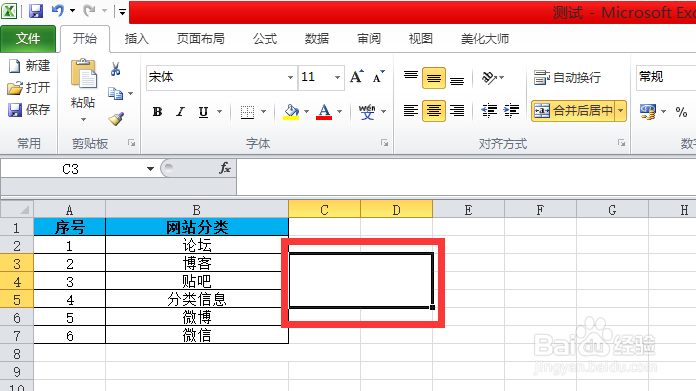Image resolution: width=696 pixels, height=391 pixels.
Task: Toggle Italic formatting
Action: 180,112
